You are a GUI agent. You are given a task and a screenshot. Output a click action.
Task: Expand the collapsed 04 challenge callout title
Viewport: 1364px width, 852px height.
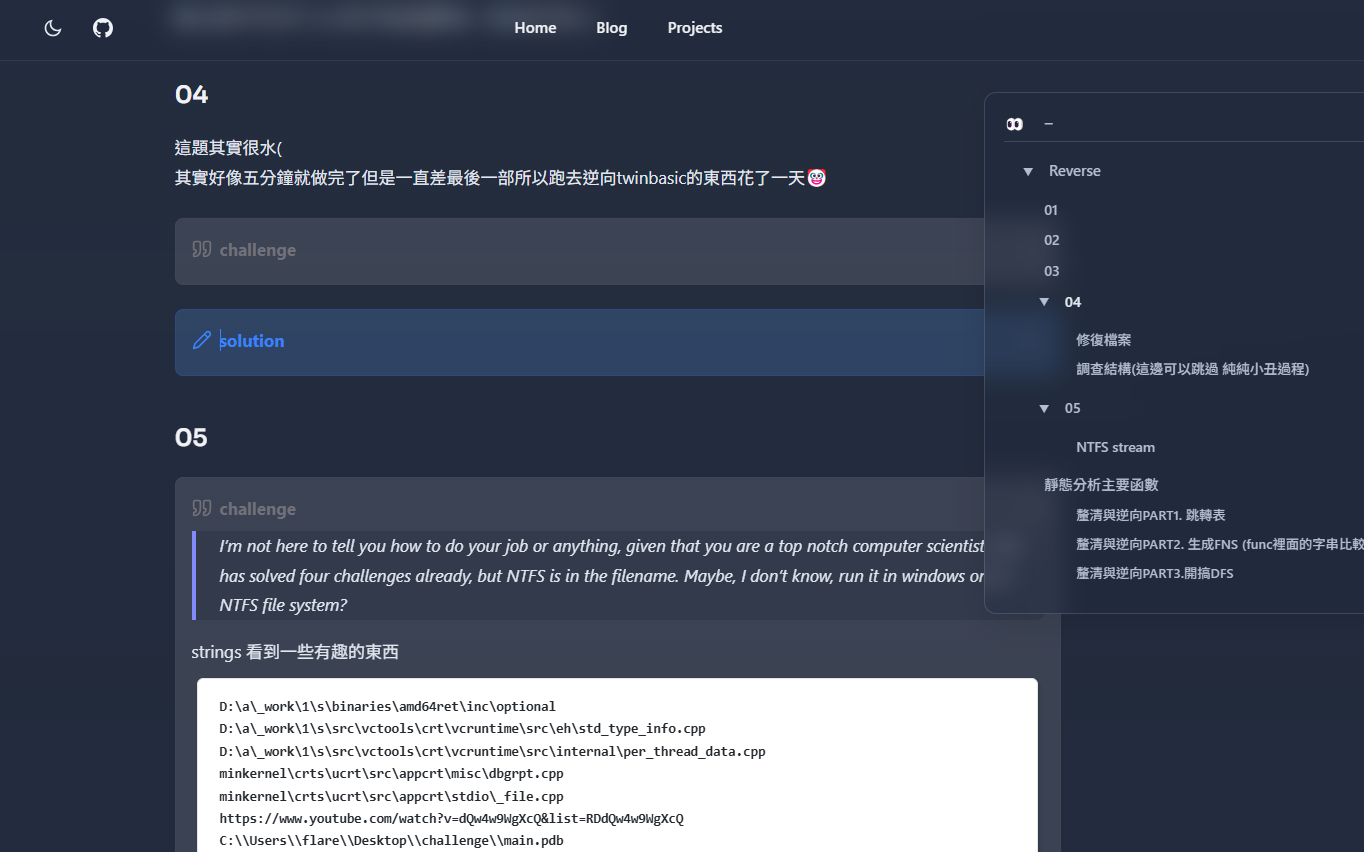pyautogui.click(x=258, y=250)
